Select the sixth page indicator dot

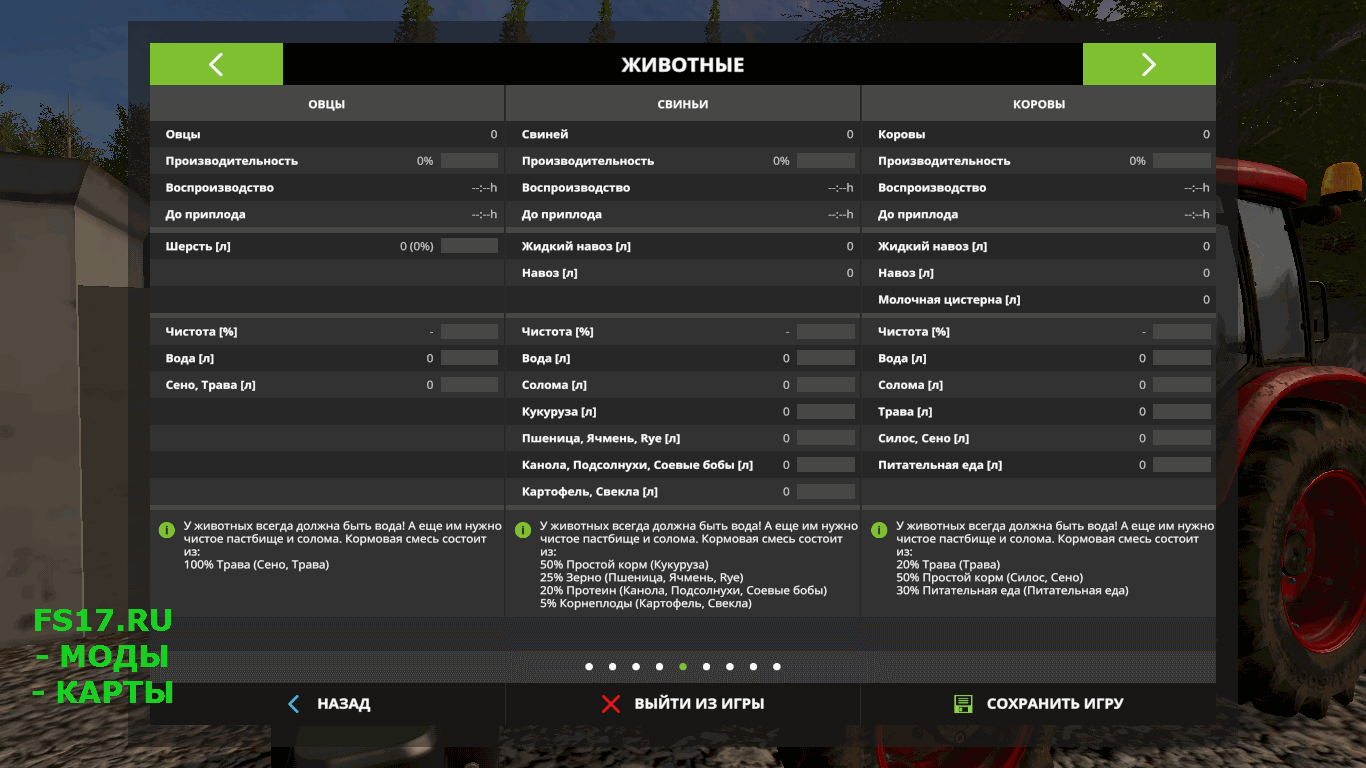tap(706, 666)
